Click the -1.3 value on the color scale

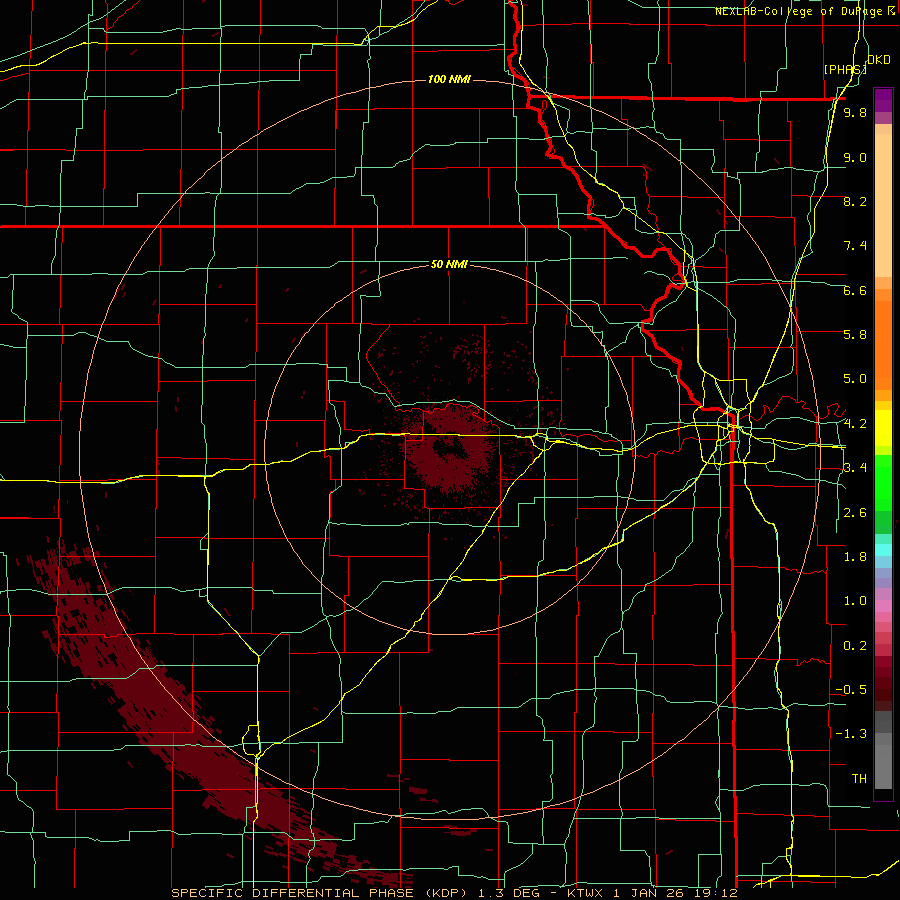coord(851,734)
